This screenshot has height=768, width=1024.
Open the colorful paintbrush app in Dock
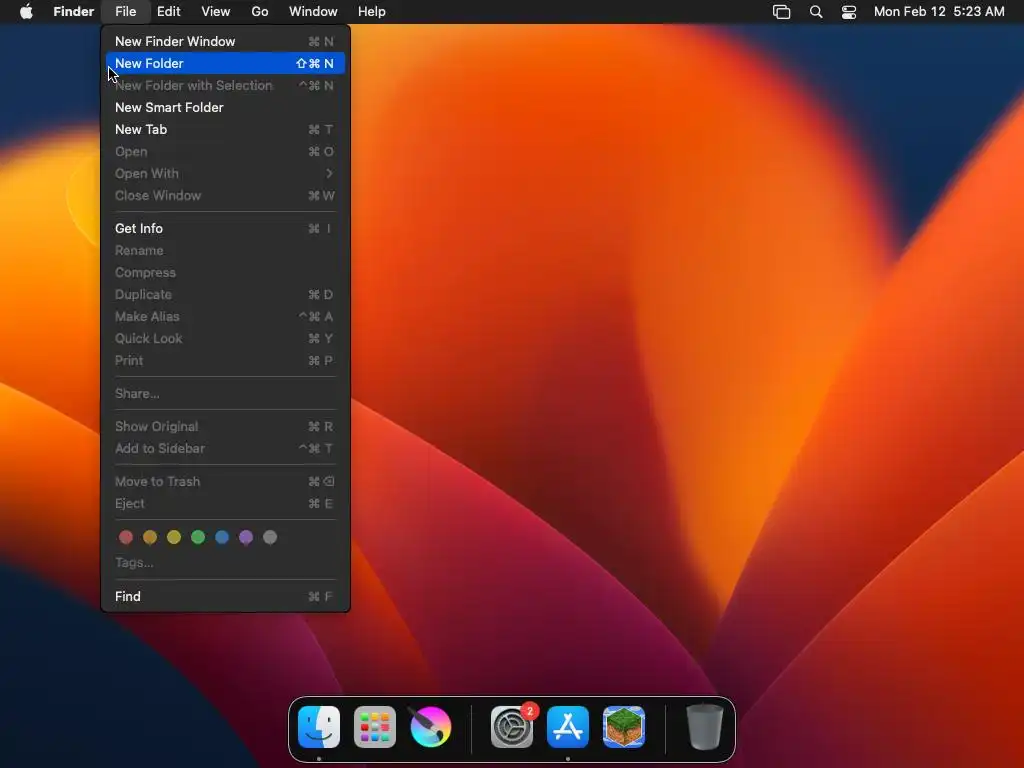tap(430, 727)
